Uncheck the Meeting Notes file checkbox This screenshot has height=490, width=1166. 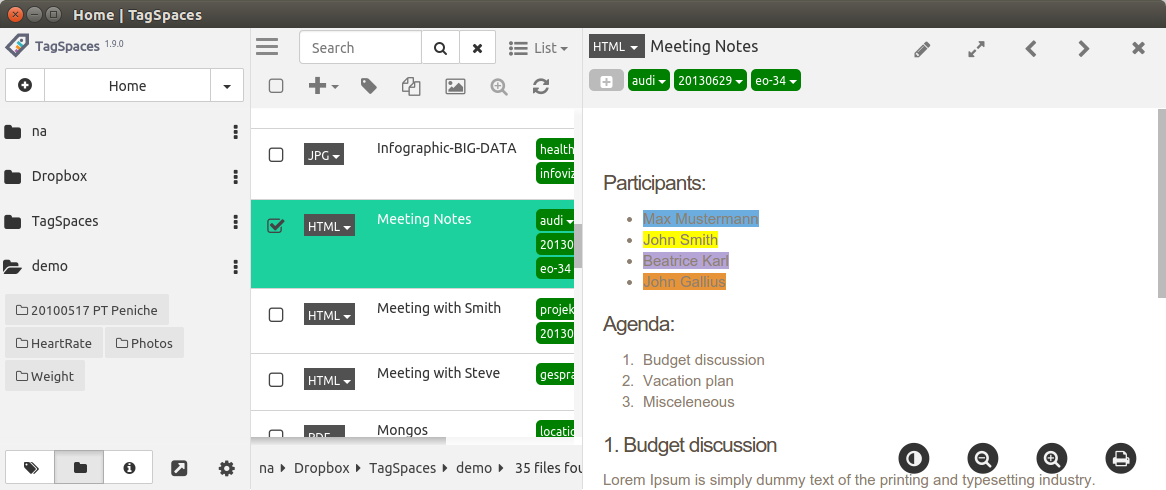pos(276,225)
